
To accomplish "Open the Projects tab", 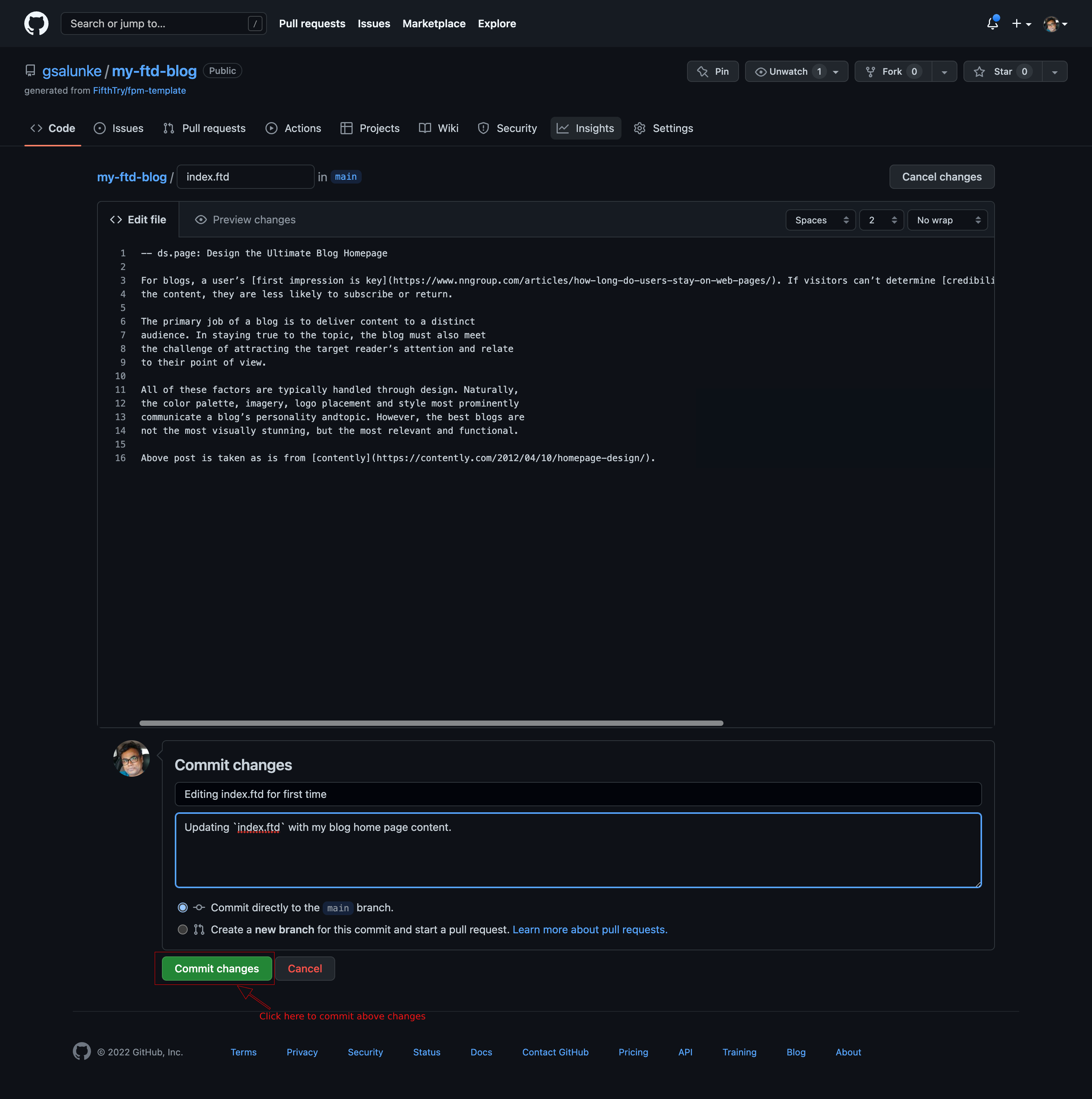I will (370, 129).
